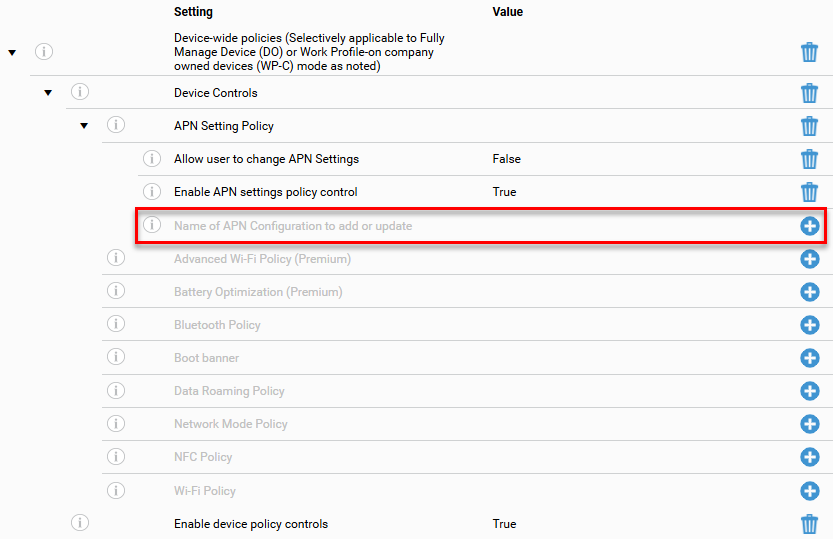Show info for Enable APN settings policy control
Image resolution: width=833 pixels, height=539 pixels.
pos(152,191)
